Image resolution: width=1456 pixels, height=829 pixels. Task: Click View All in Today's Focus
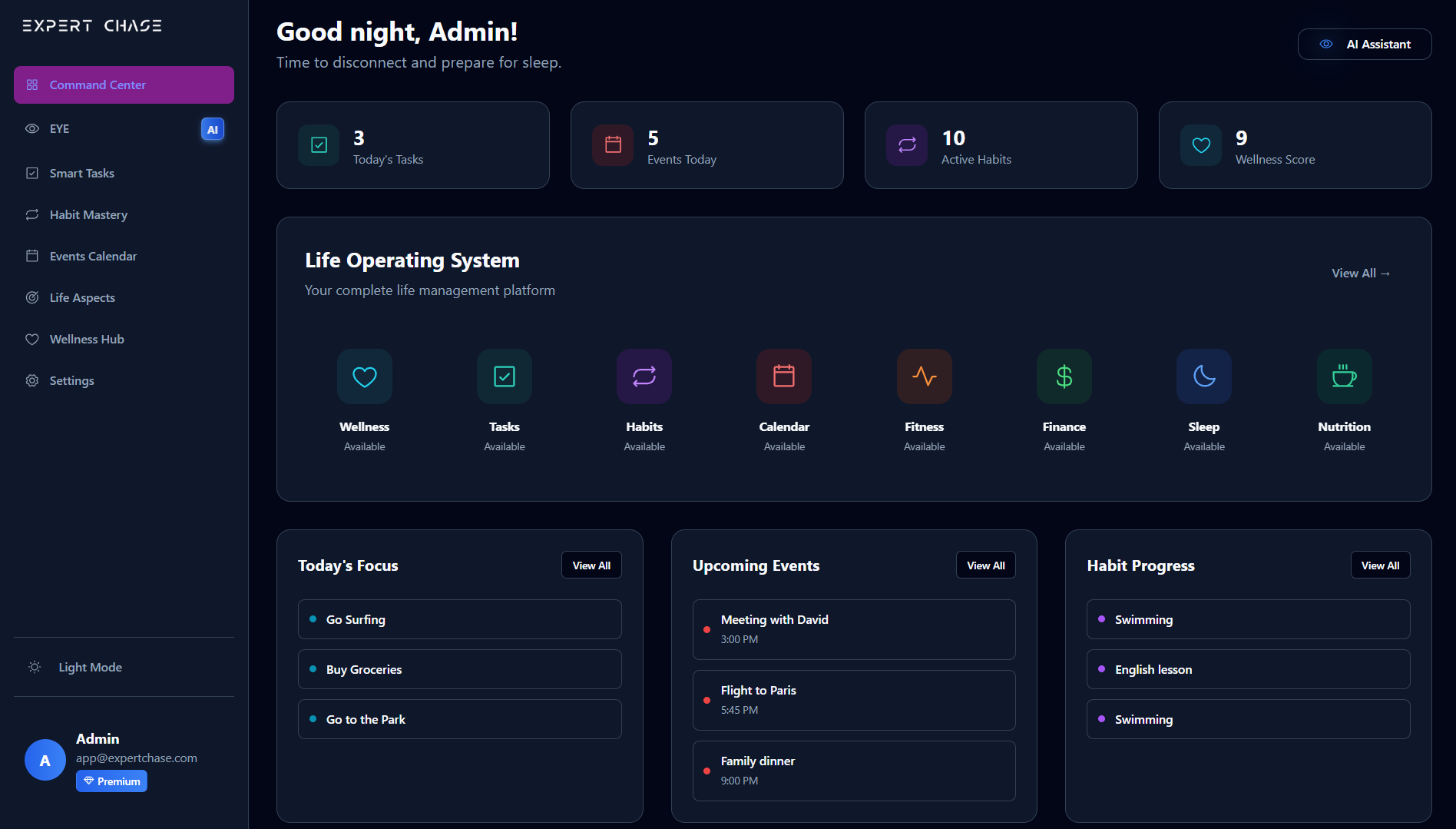(x=591, y=565)
